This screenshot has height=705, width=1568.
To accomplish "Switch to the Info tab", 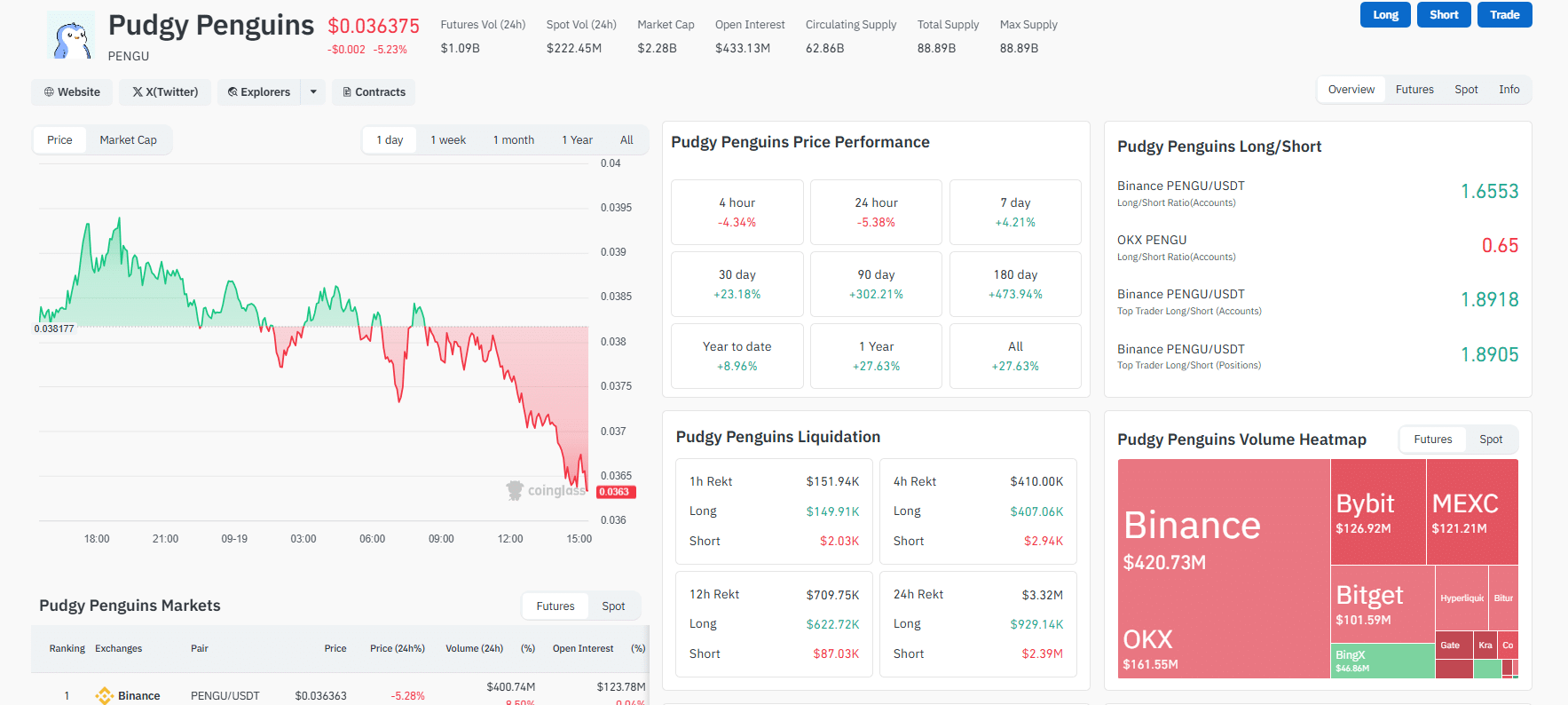I will tap(1509, 90).
